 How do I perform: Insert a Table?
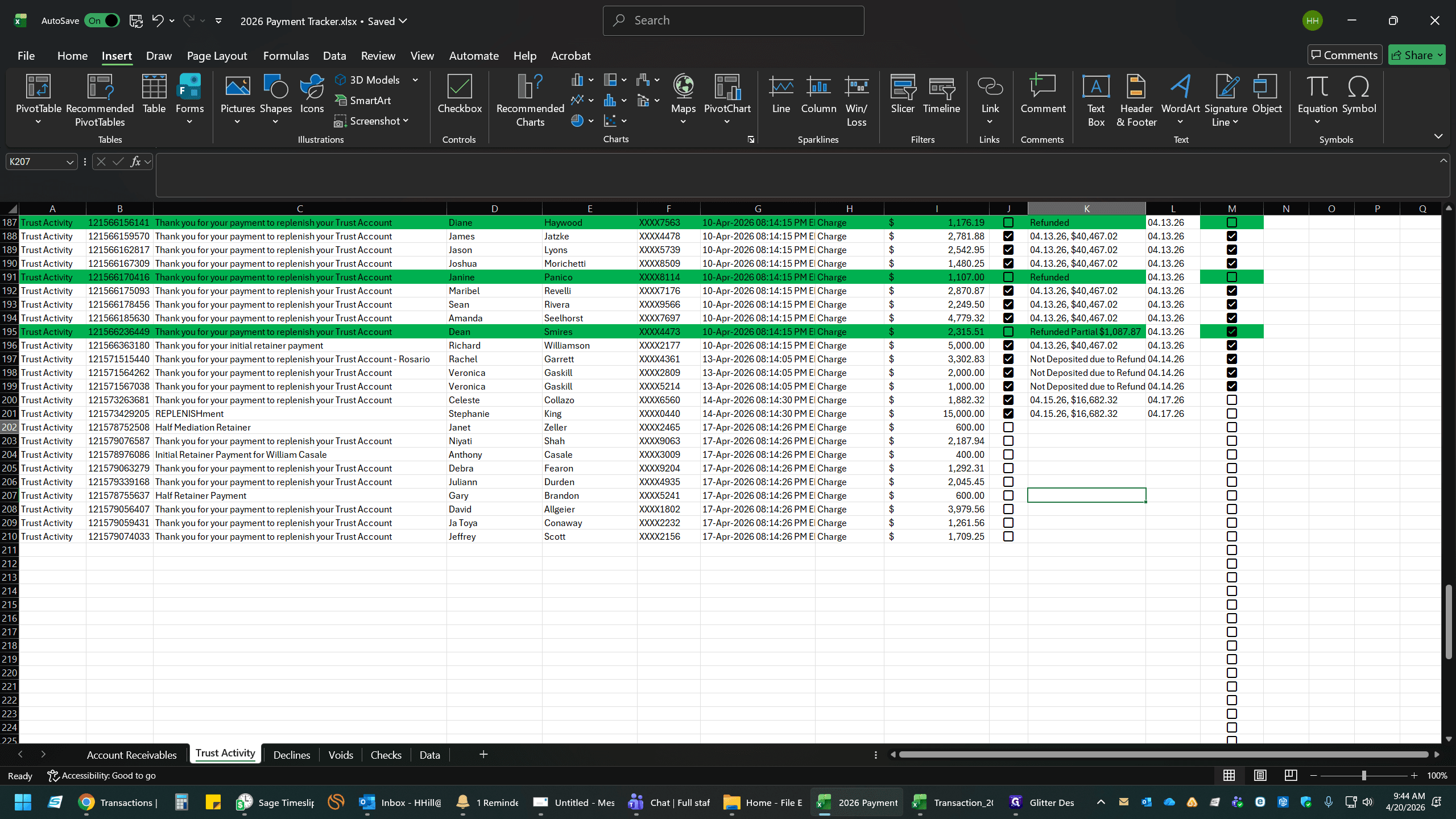coord(154,94)
